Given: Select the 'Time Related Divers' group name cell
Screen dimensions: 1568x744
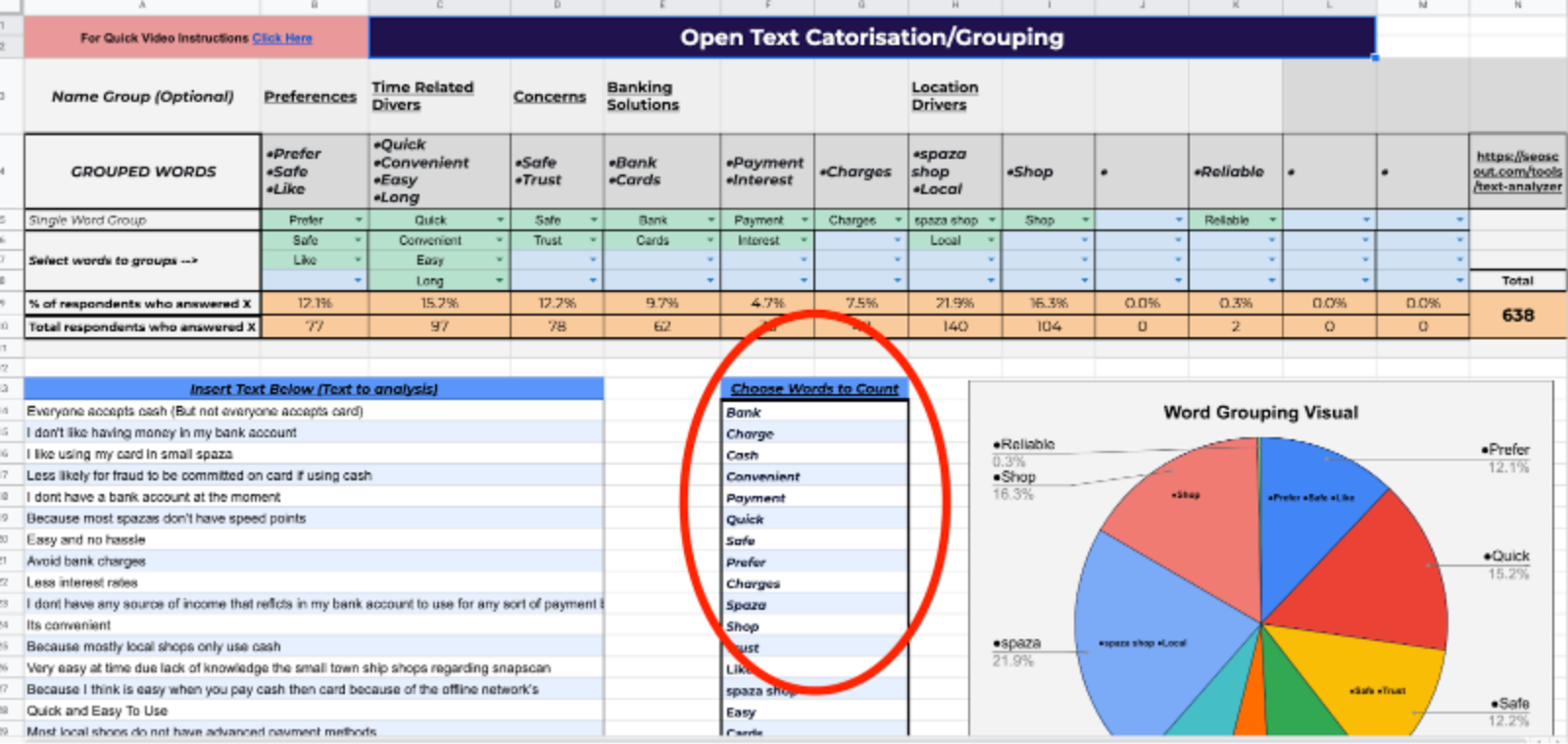Looking at the screenshot, I should point(439,96).
